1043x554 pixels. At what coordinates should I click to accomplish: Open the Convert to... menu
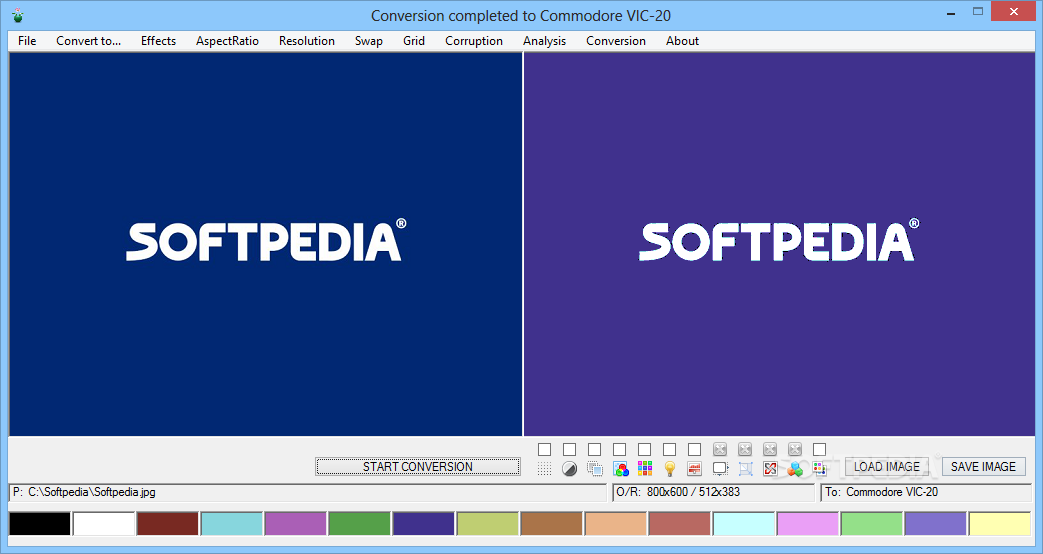88,41
